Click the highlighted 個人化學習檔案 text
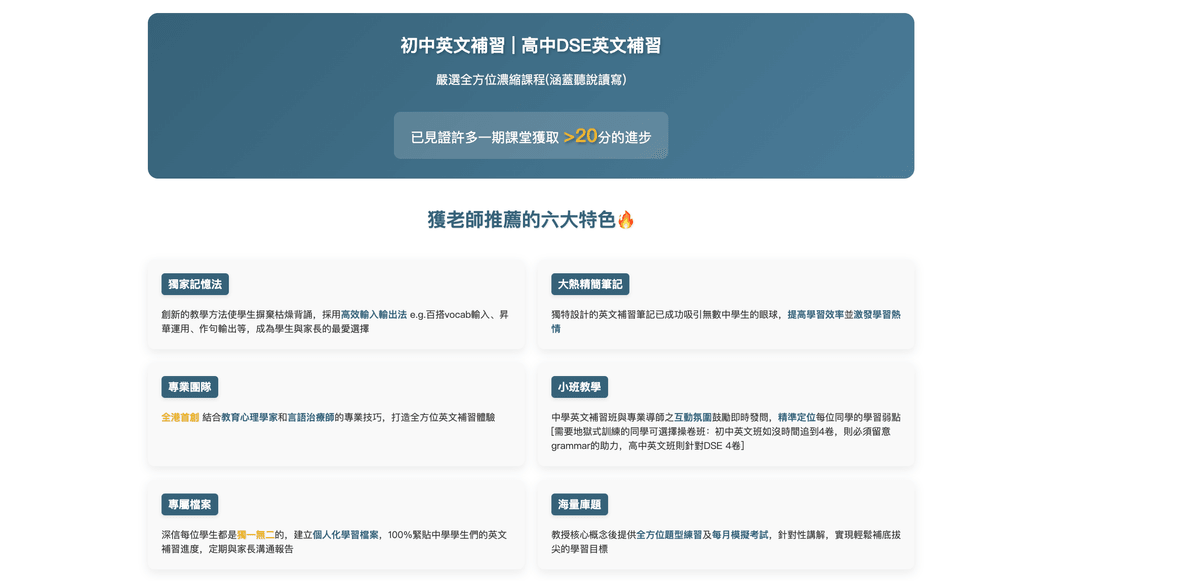 coord(346,535)
